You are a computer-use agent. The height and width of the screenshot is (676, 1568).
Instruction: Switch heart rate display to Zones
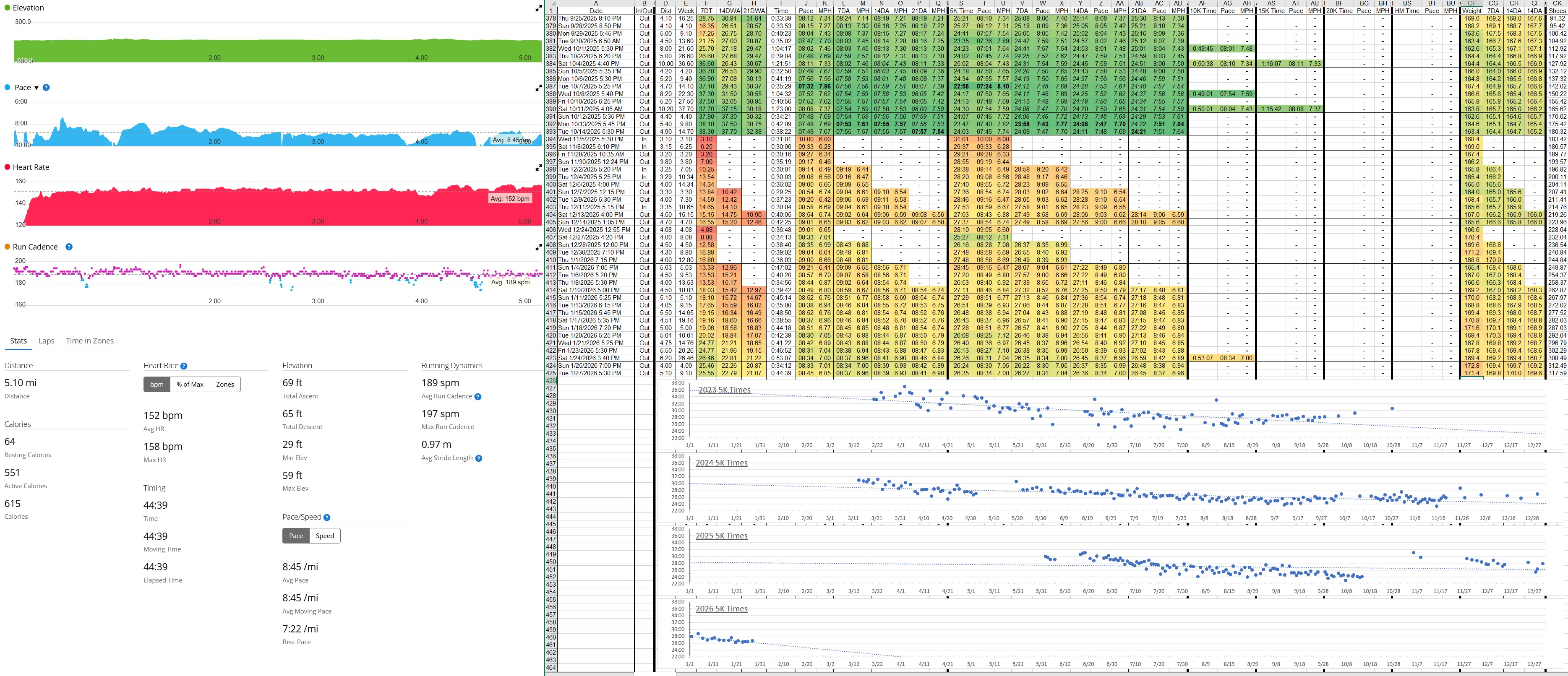click(224, 385)
